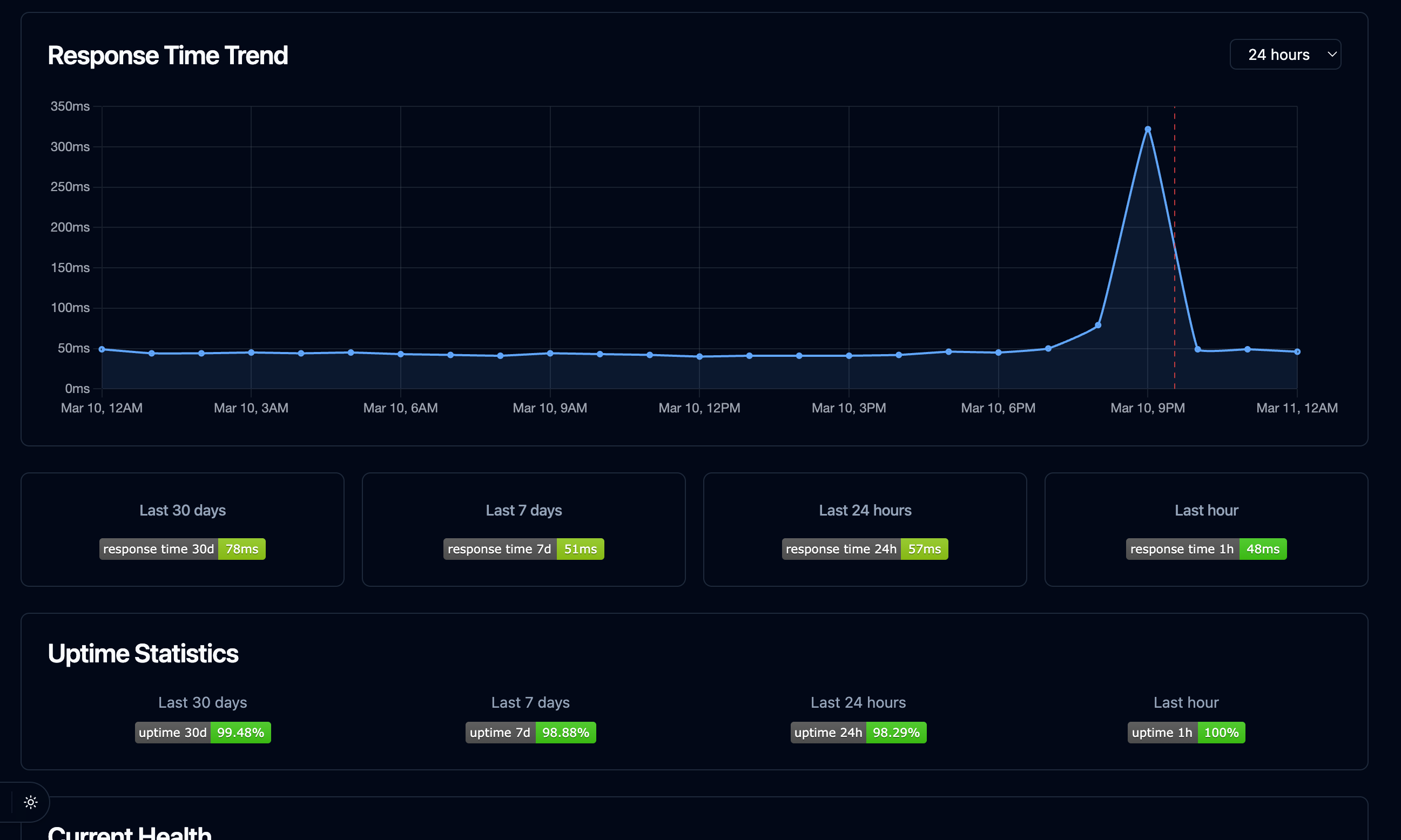Click the response time 24h 57ms badge

tap(865, 548)
